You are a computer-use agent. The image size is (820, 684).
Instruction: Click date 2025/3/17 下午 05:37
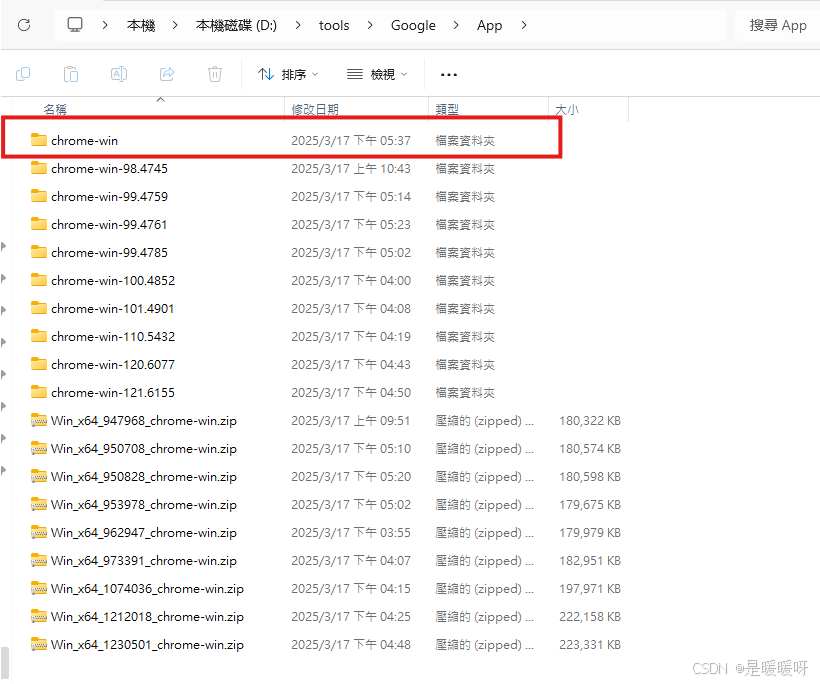point(351,140)
